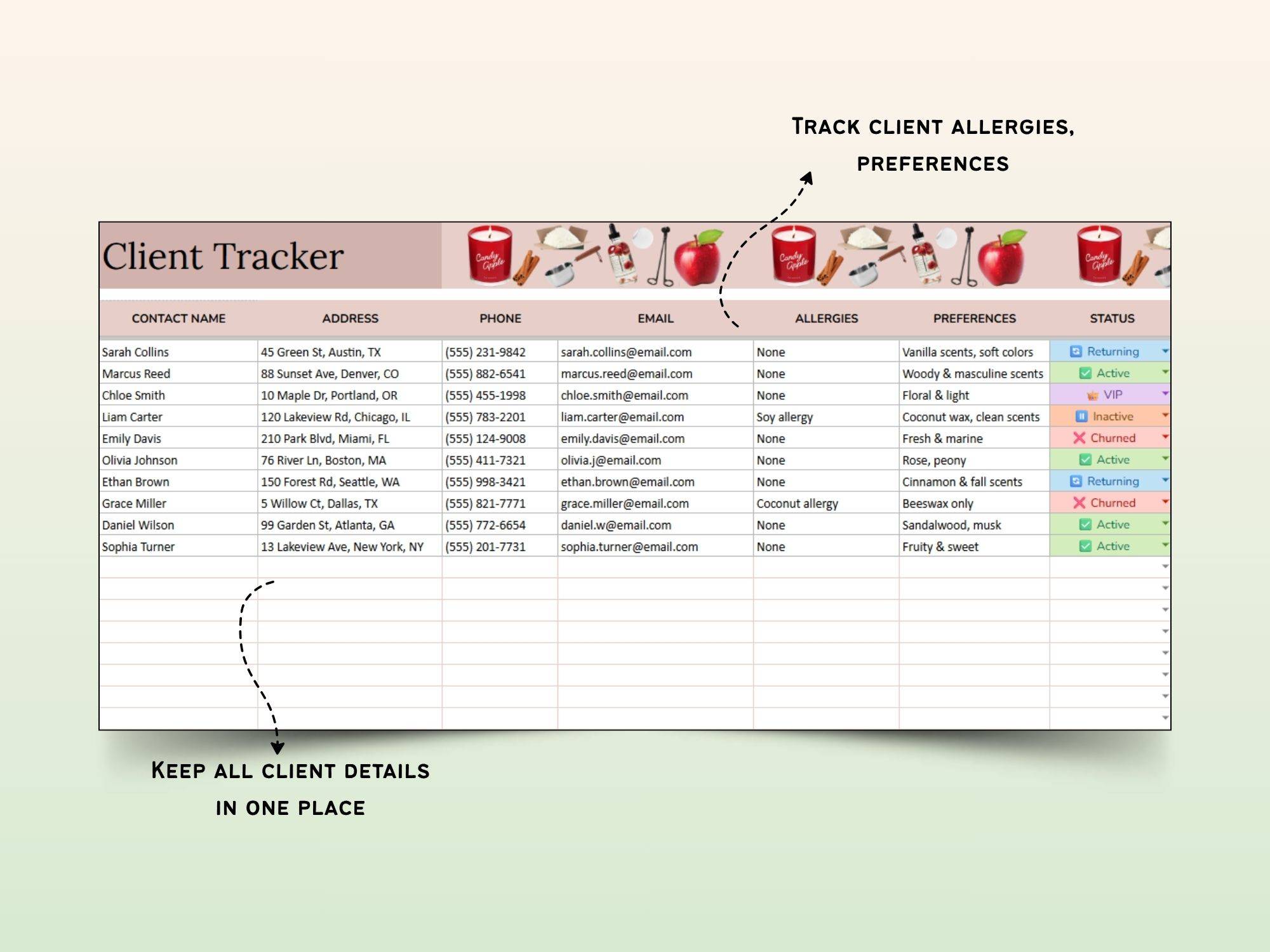Click the green check icon for Marcus Reed
The image size is (1270, 952).
point(1085,373)
